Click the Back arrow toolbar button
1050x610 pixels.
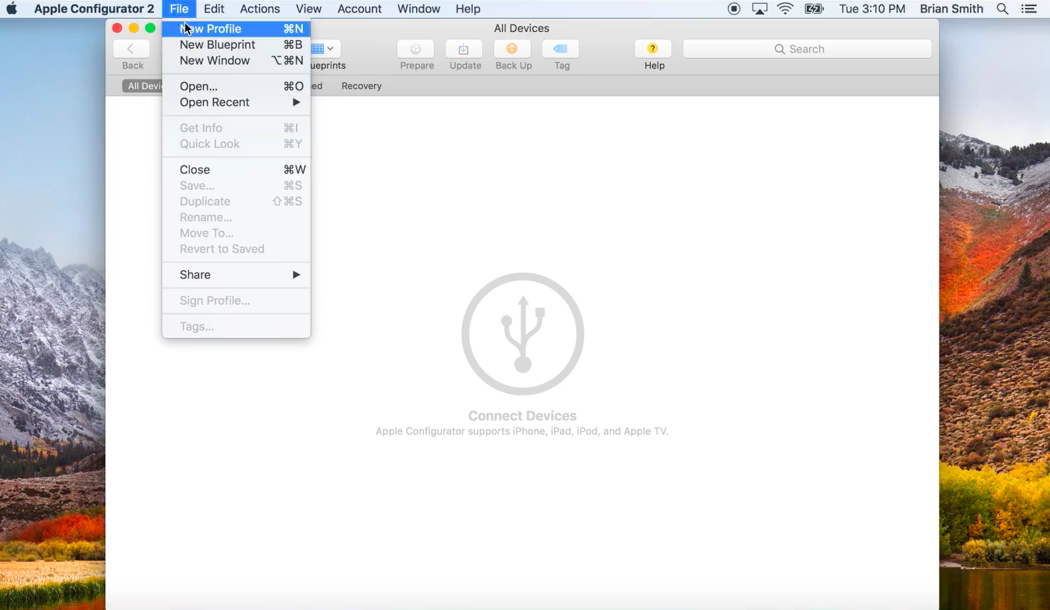(x=131, y=49)
